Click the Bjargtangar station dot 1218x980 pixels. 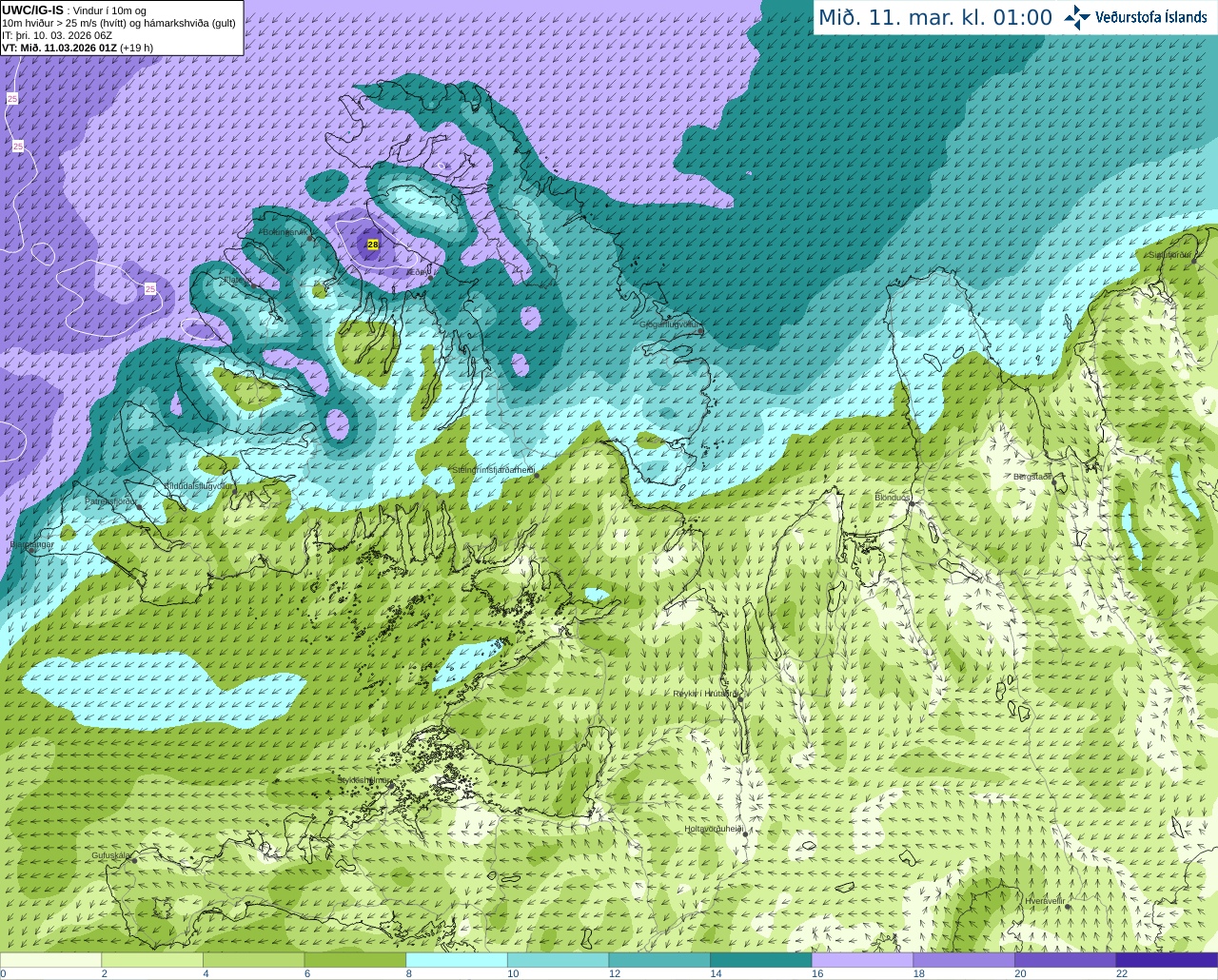(30, 551)
